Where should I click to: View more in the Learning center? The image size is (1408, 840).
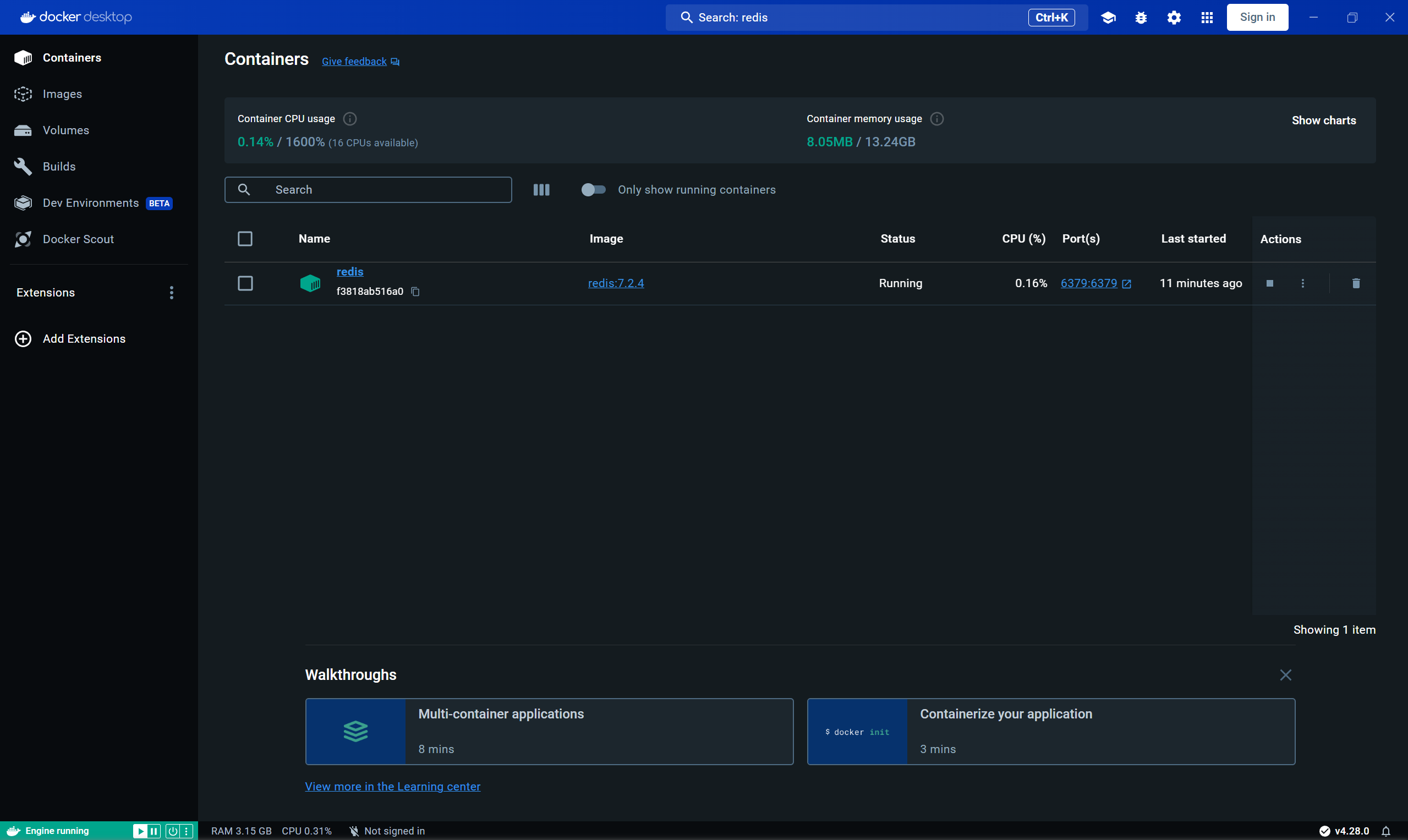click(x=392, y=786)
